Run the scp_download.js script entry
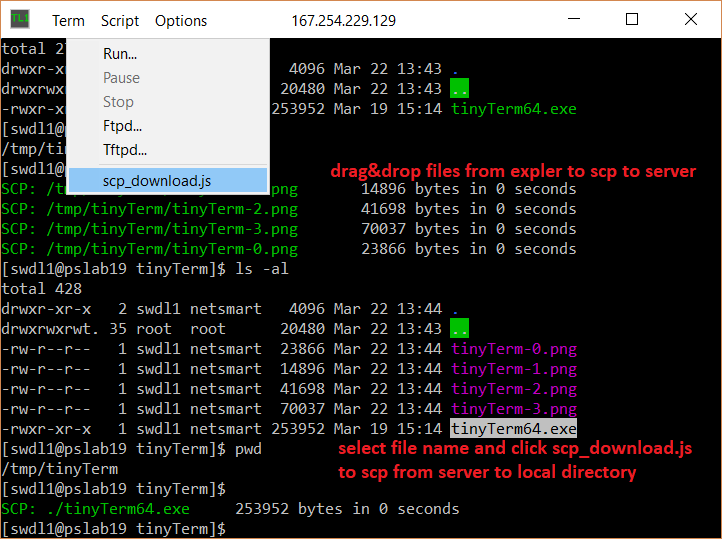Viewport: 722px width, 539px height. coord(168,181)
